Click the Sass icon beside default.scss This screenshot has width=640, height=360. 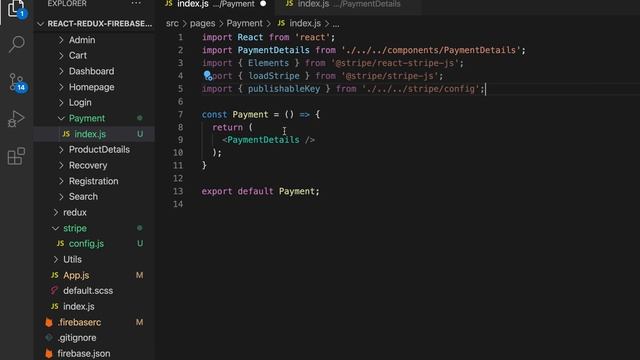tap(54, 291)
